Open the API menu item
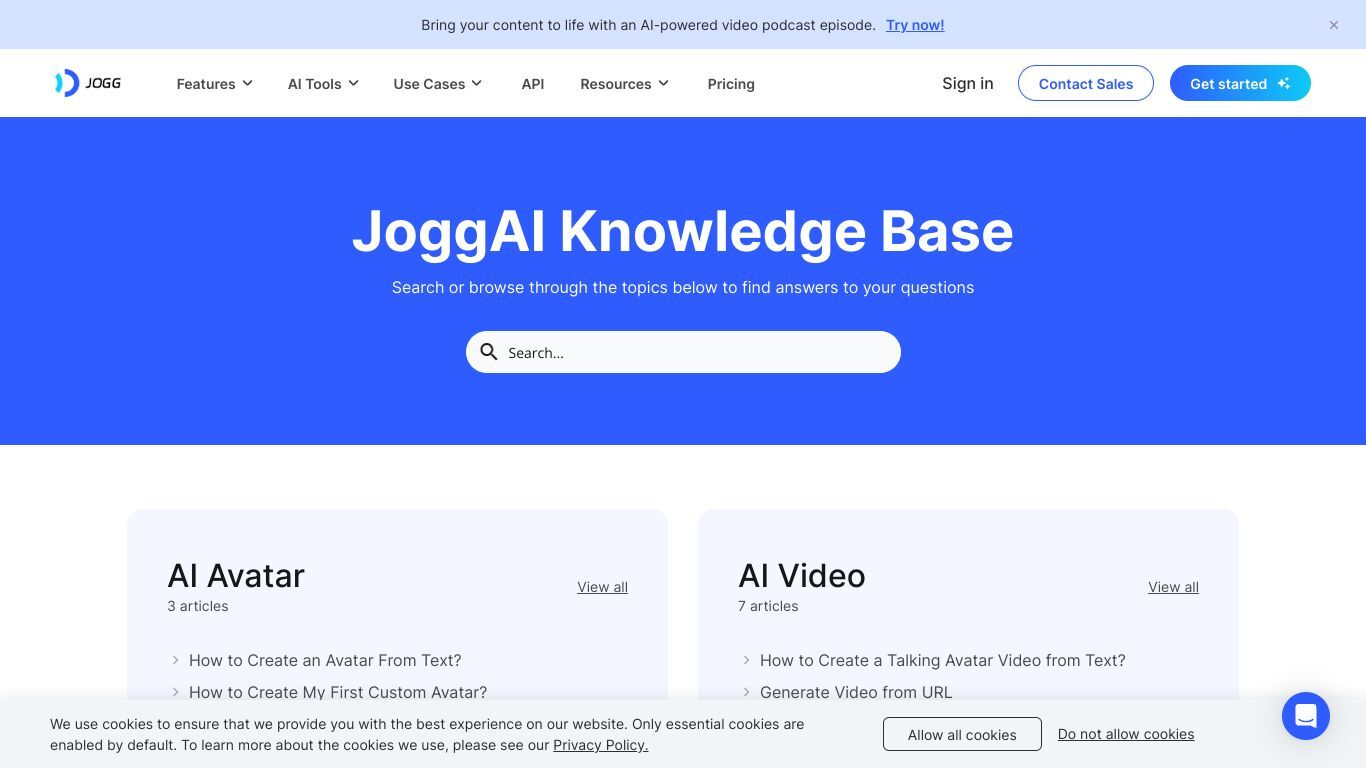This screenshot has width=1366, height=768. click(x=533, y=84)
